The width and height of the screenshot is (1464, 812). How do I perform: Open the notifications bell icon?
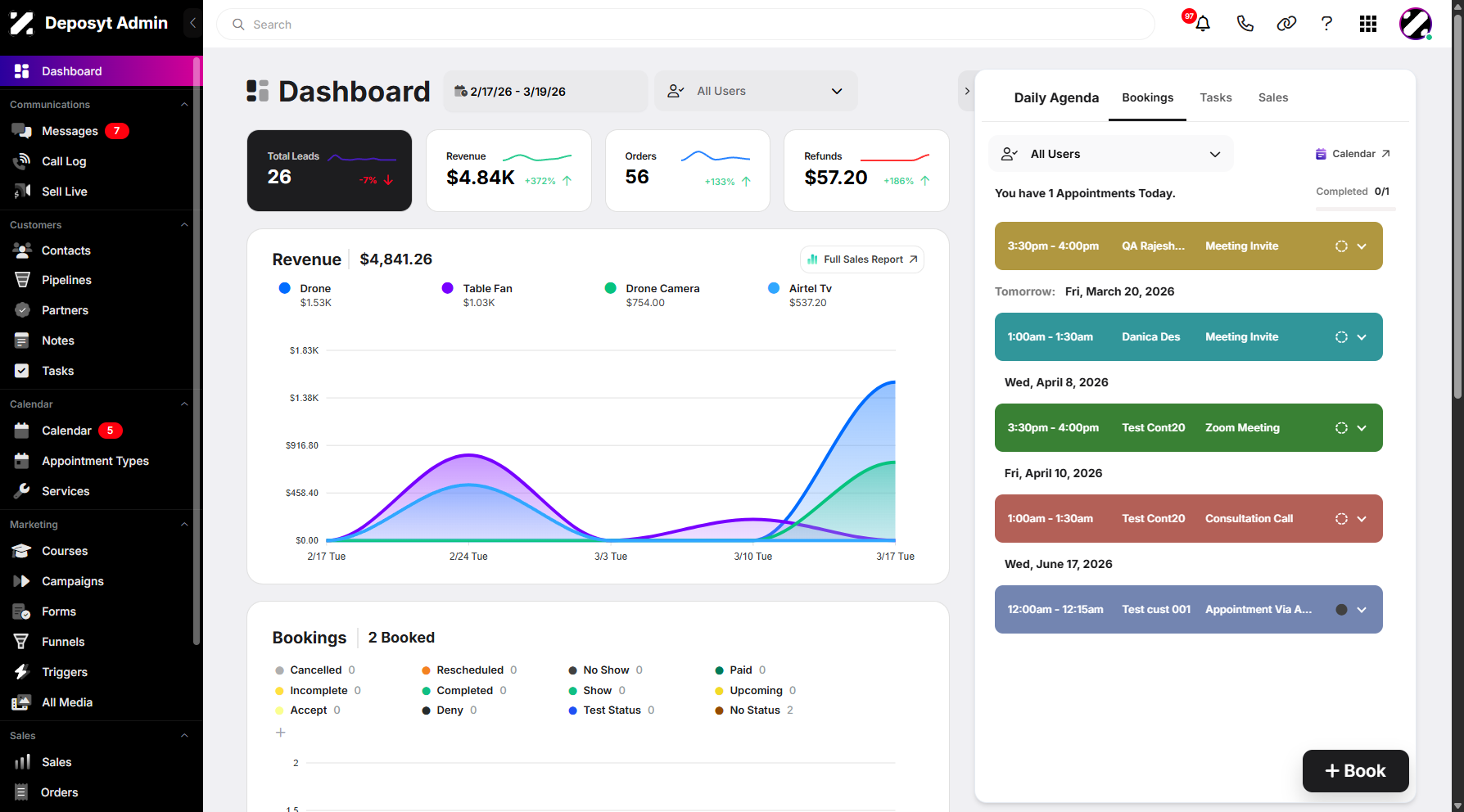point(1202,24)
